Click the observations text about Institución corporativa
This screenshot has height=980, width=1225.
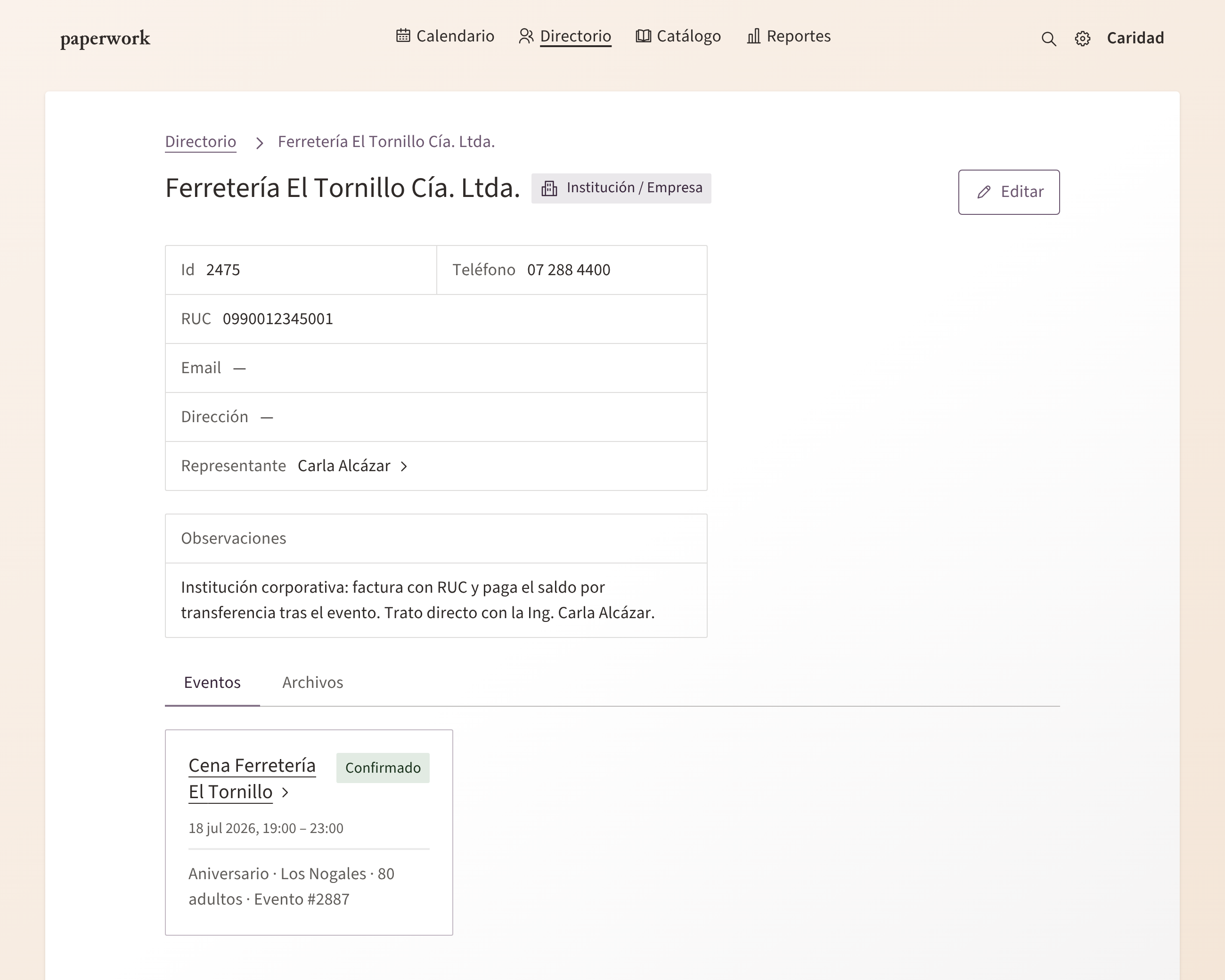click(417, 600)
